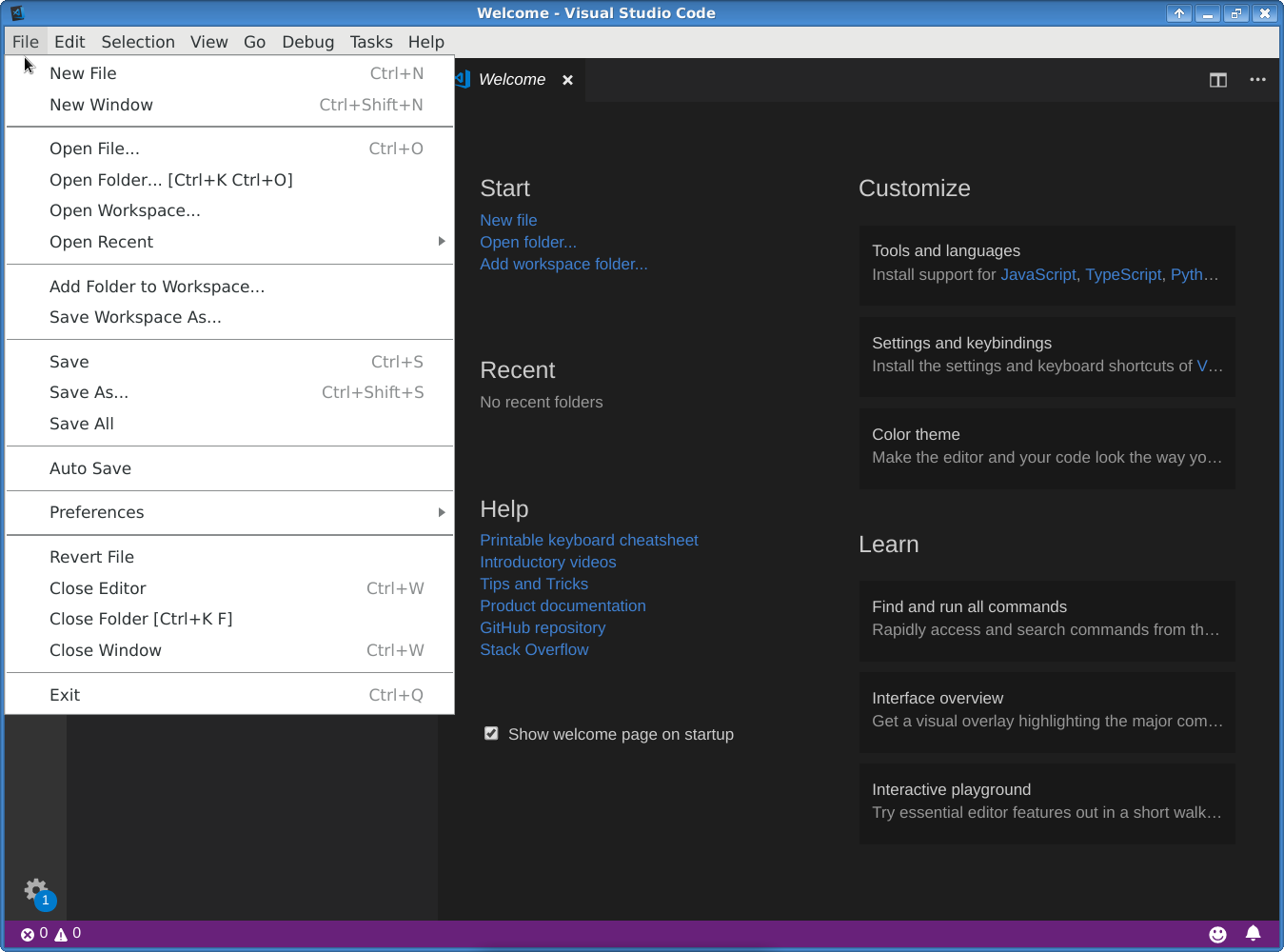Screen dimensions: 1284x952
Task: Select Revert File menu entry
Action: (x=229, y=557)
